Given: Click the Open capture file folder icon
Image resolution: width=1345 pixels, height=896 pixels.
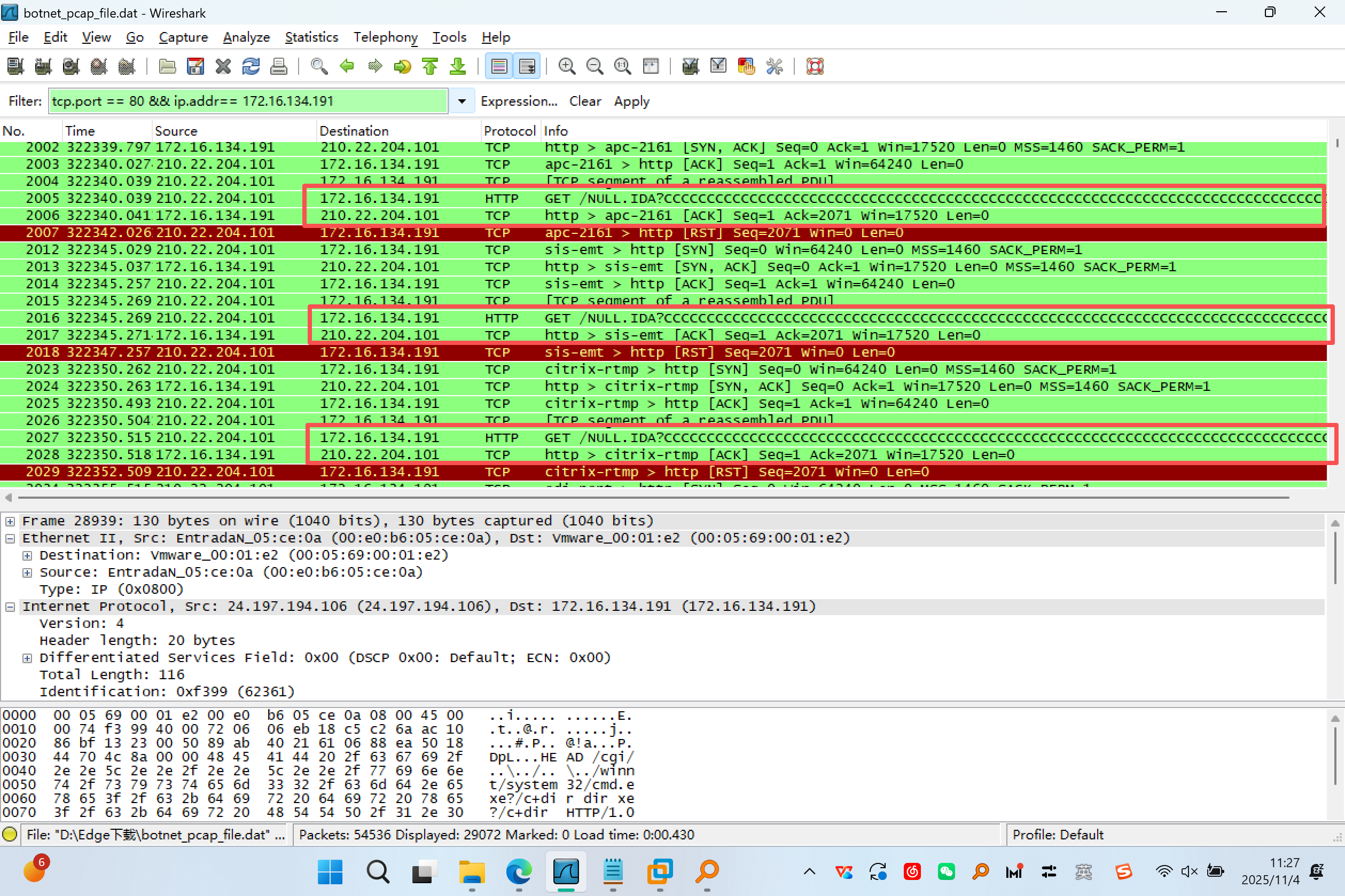Looking at the screenshot, I should coord(167,67).
